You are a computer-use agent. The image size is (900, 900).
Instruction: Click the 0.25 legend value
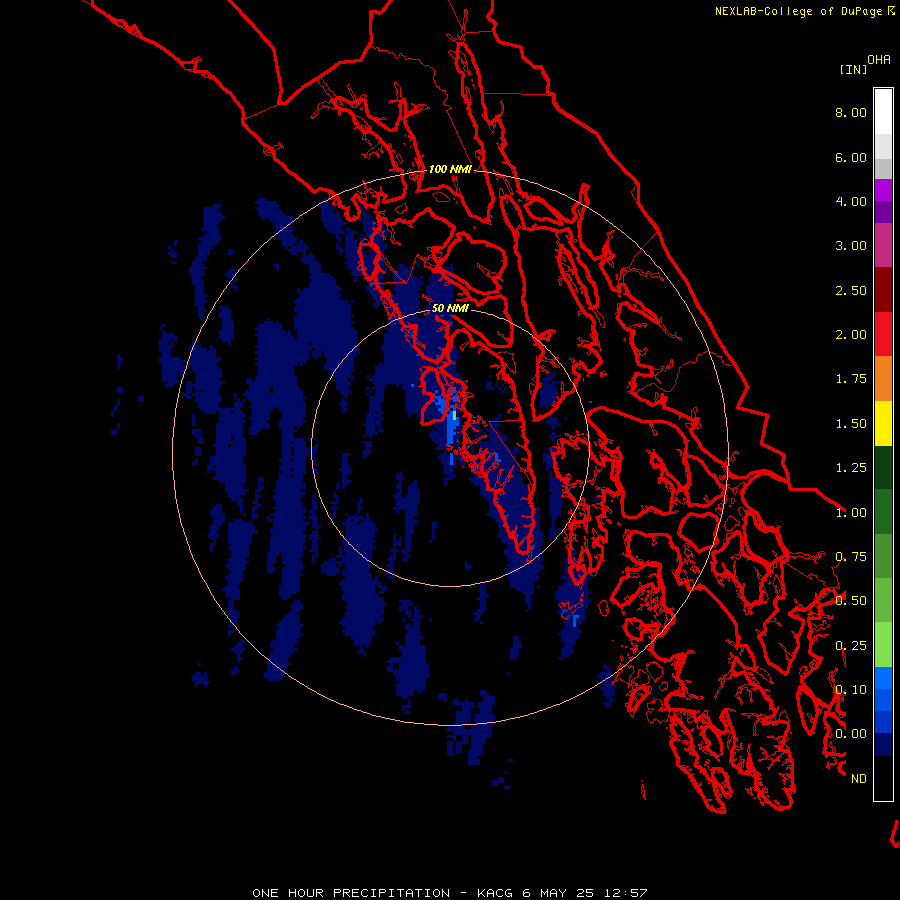[x=851, y=646]
